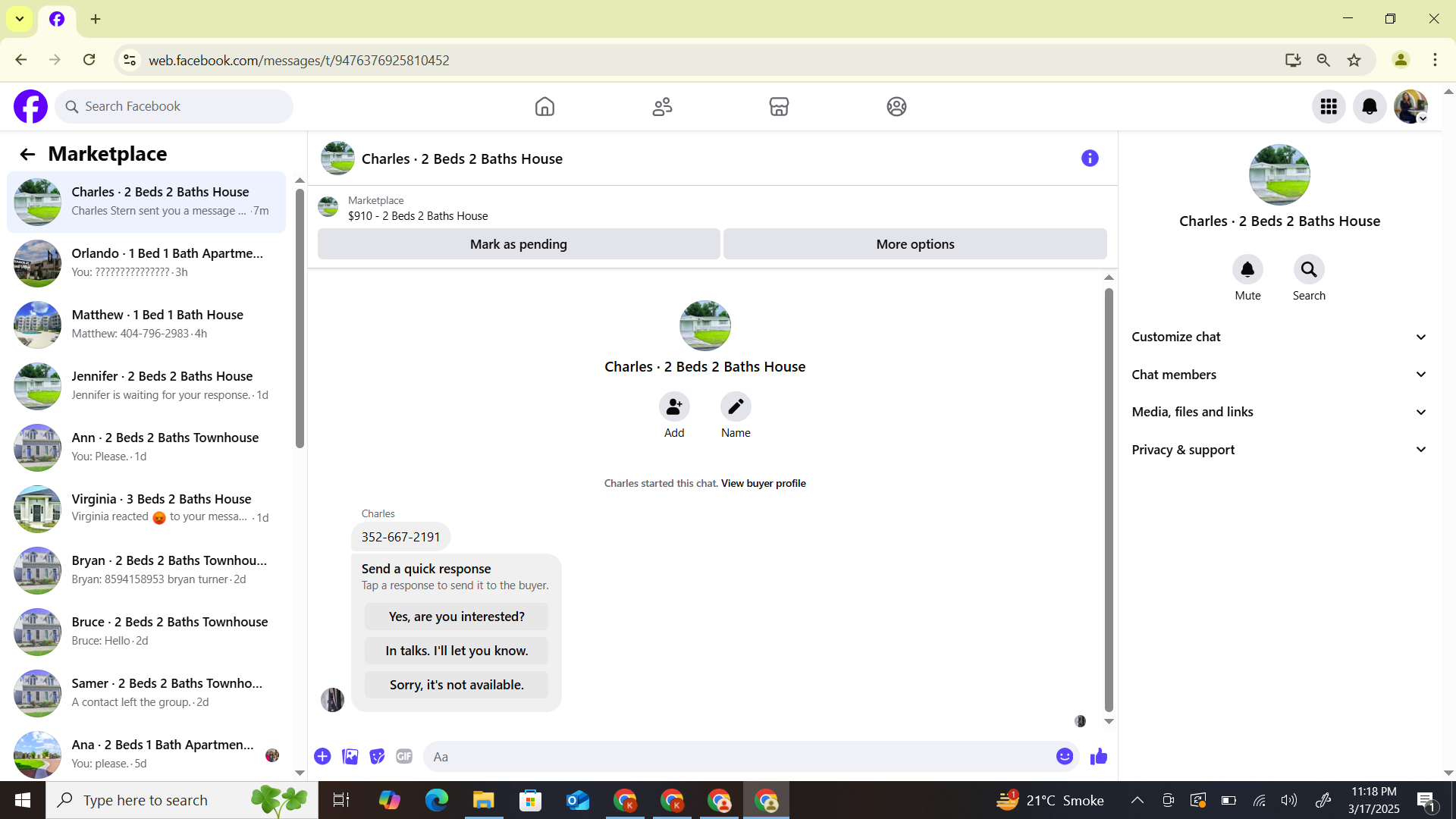Open File Explorer from taskbar

pos(483,800)
